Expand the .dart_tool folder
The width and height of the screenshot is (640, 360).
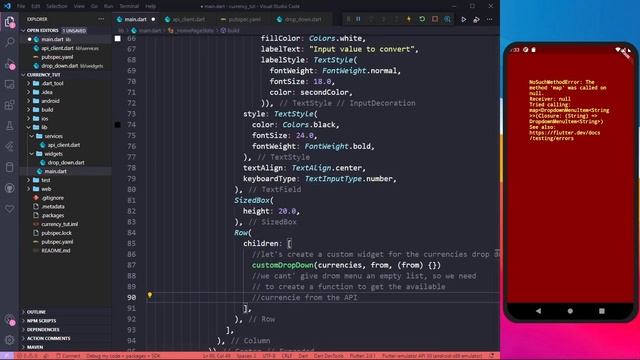click(52, 83)
